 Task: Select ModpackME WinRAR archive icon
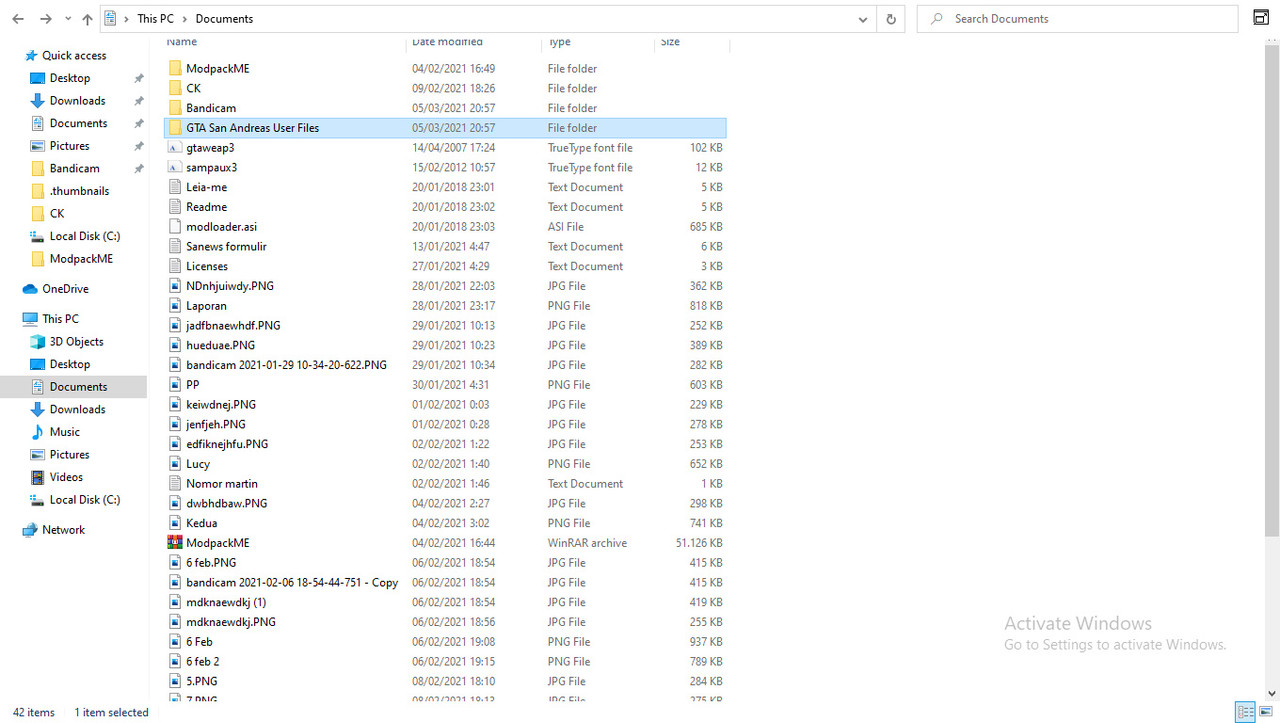[175, 543]
